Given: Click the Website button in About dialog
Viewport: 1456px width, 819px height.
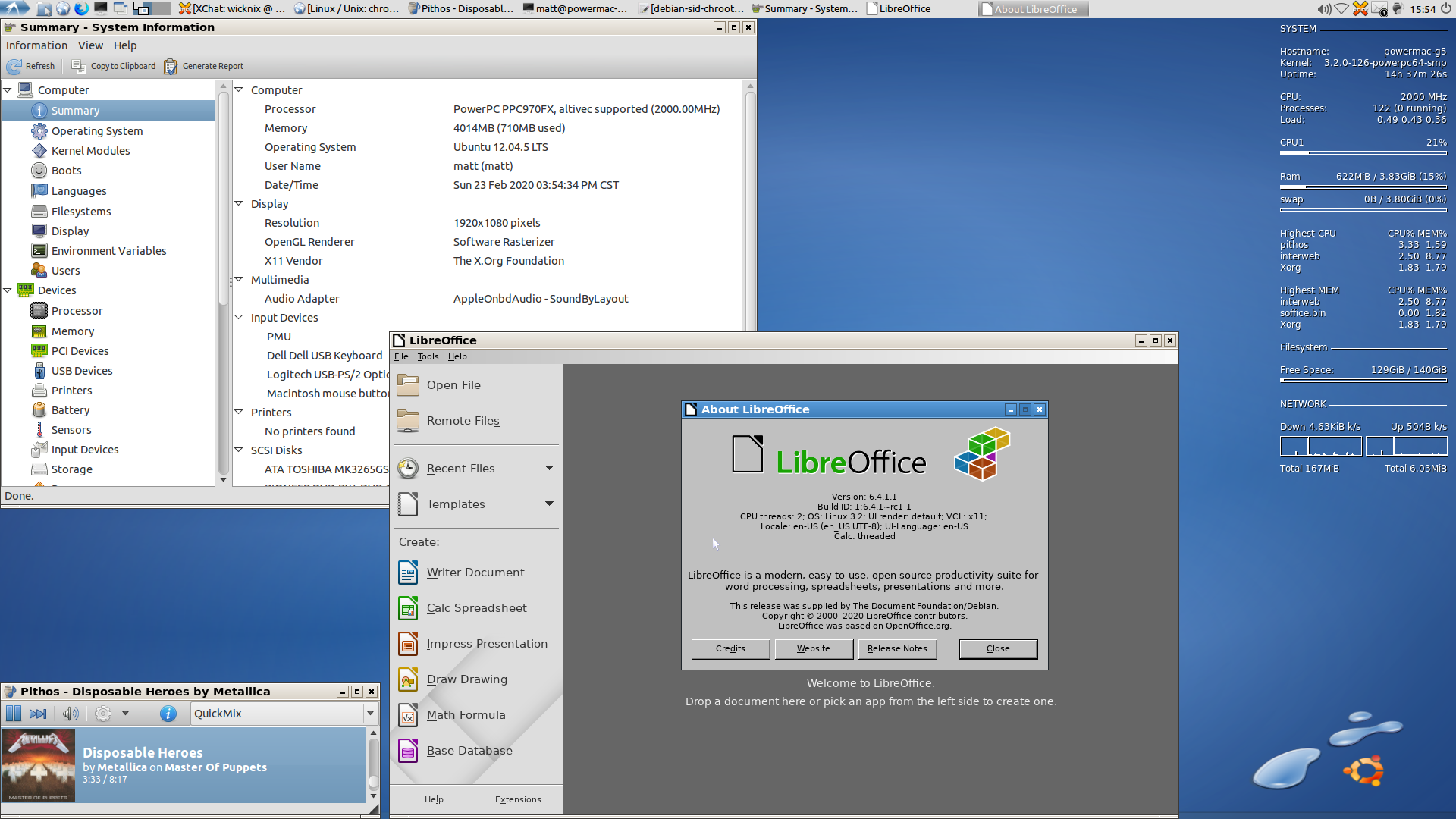Looking at the screenshot, I should click(x=813, y=649).
